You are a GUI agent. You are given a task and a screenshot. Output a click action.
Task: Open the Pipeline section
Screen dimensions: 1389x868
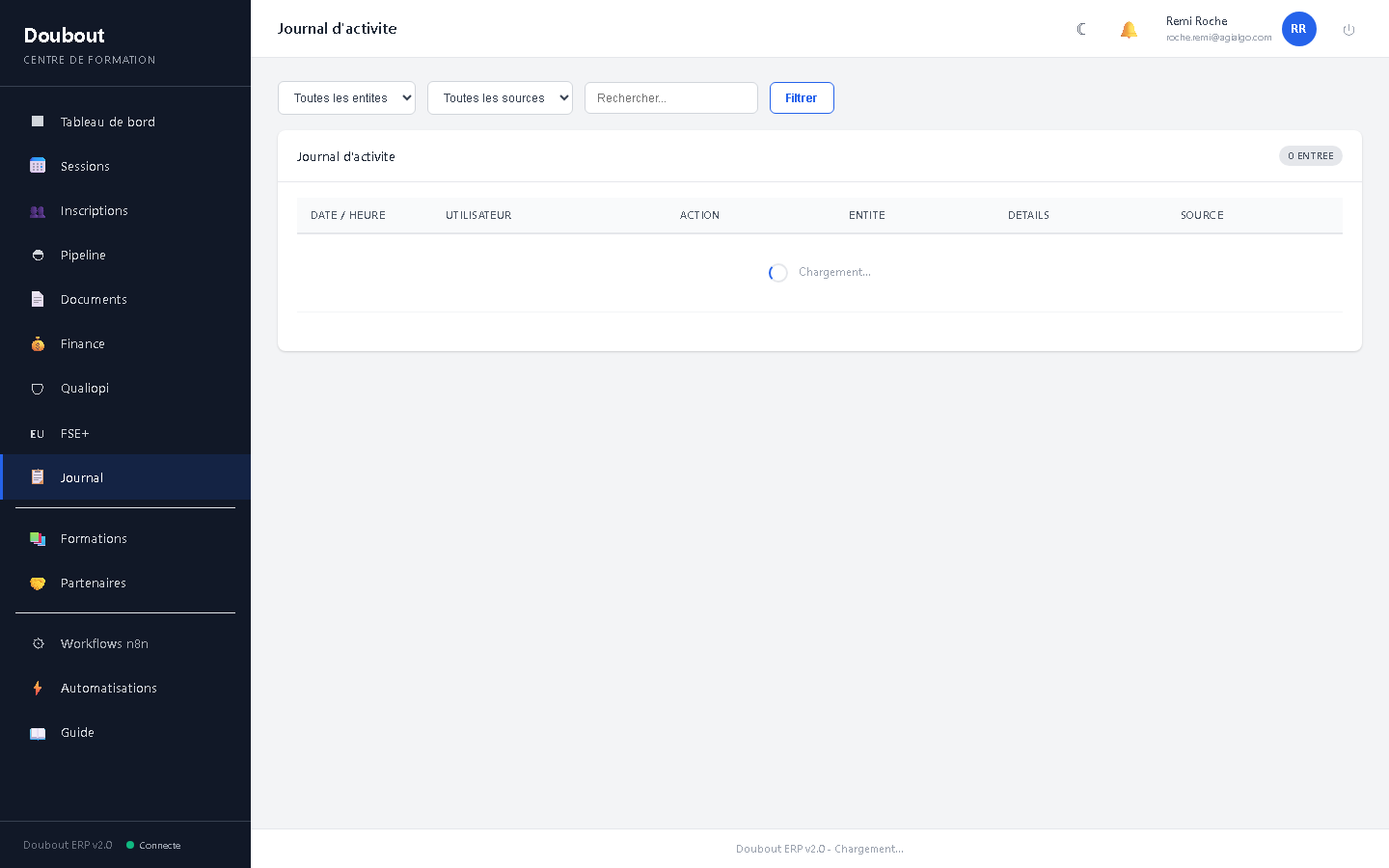click(83, 255)
